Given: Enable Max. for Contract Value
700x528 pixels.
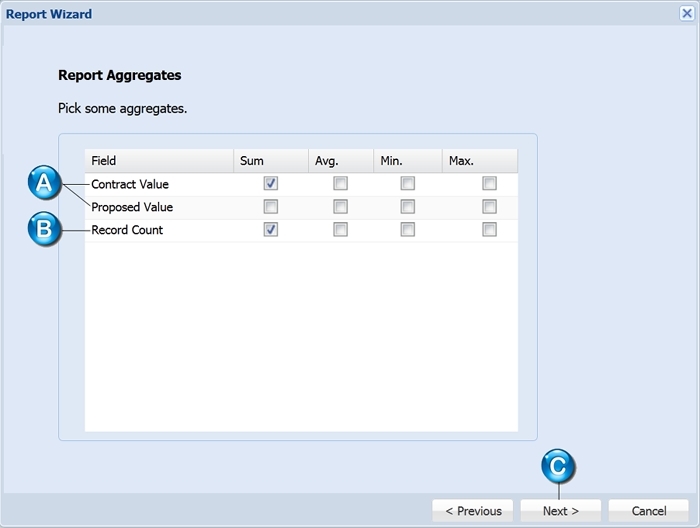Looking at the screenshot, I should (489, 183).
